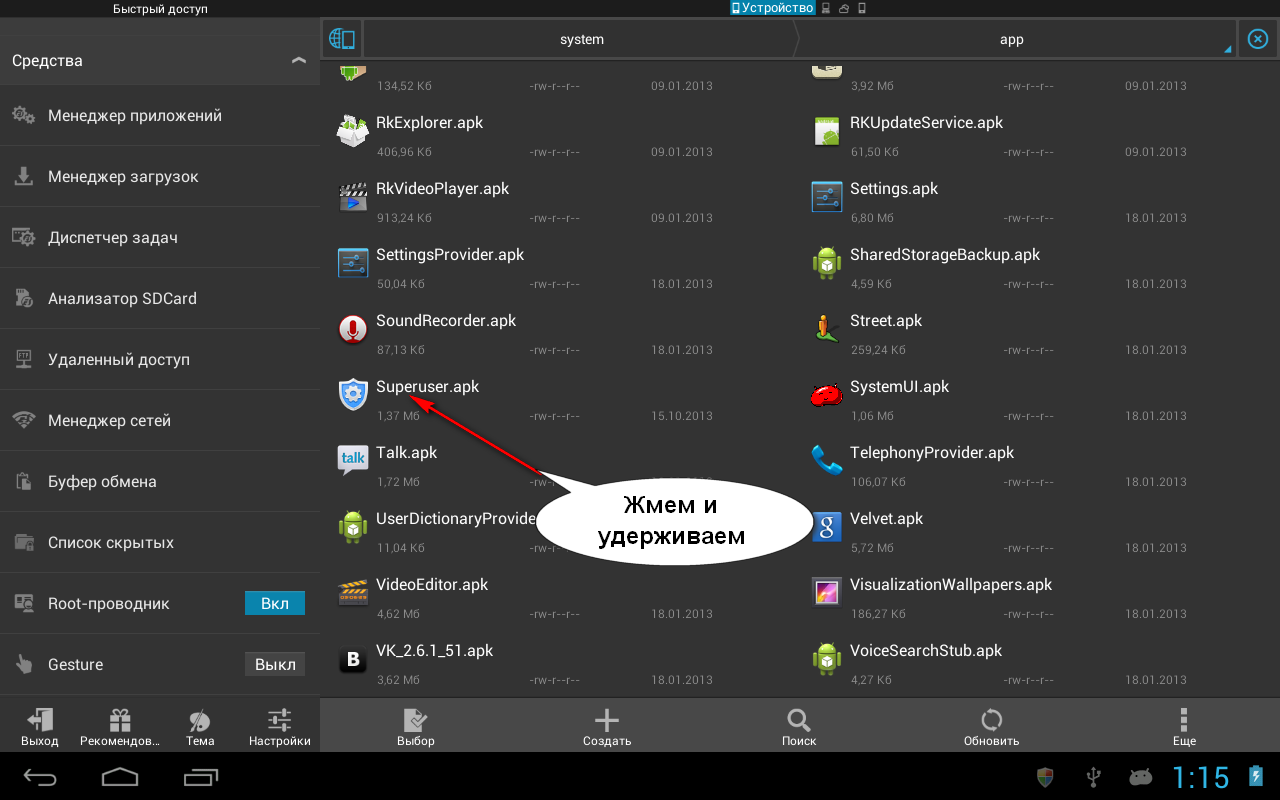
Task: Tap the UserDictionaryProvider.apk android icon
Action: pyautogui.click(x=353, y=527)
